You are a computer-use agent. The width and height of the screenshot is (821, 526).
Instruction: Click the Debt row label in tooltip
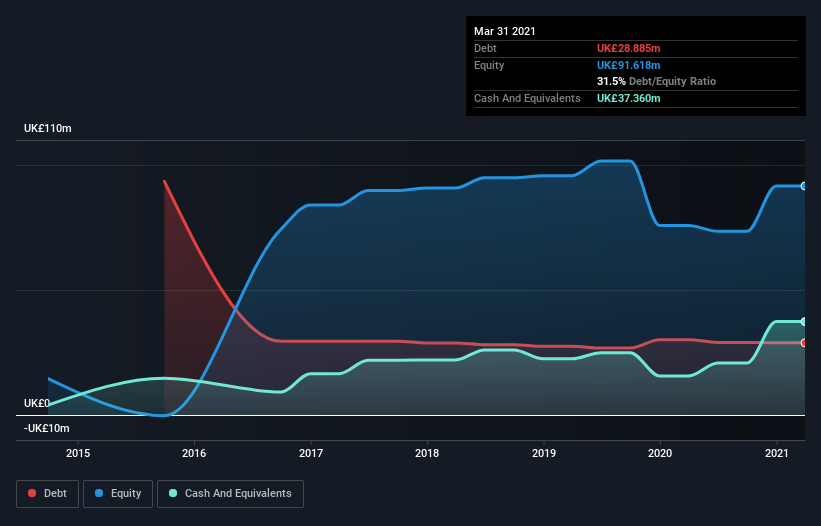(485, 48)
